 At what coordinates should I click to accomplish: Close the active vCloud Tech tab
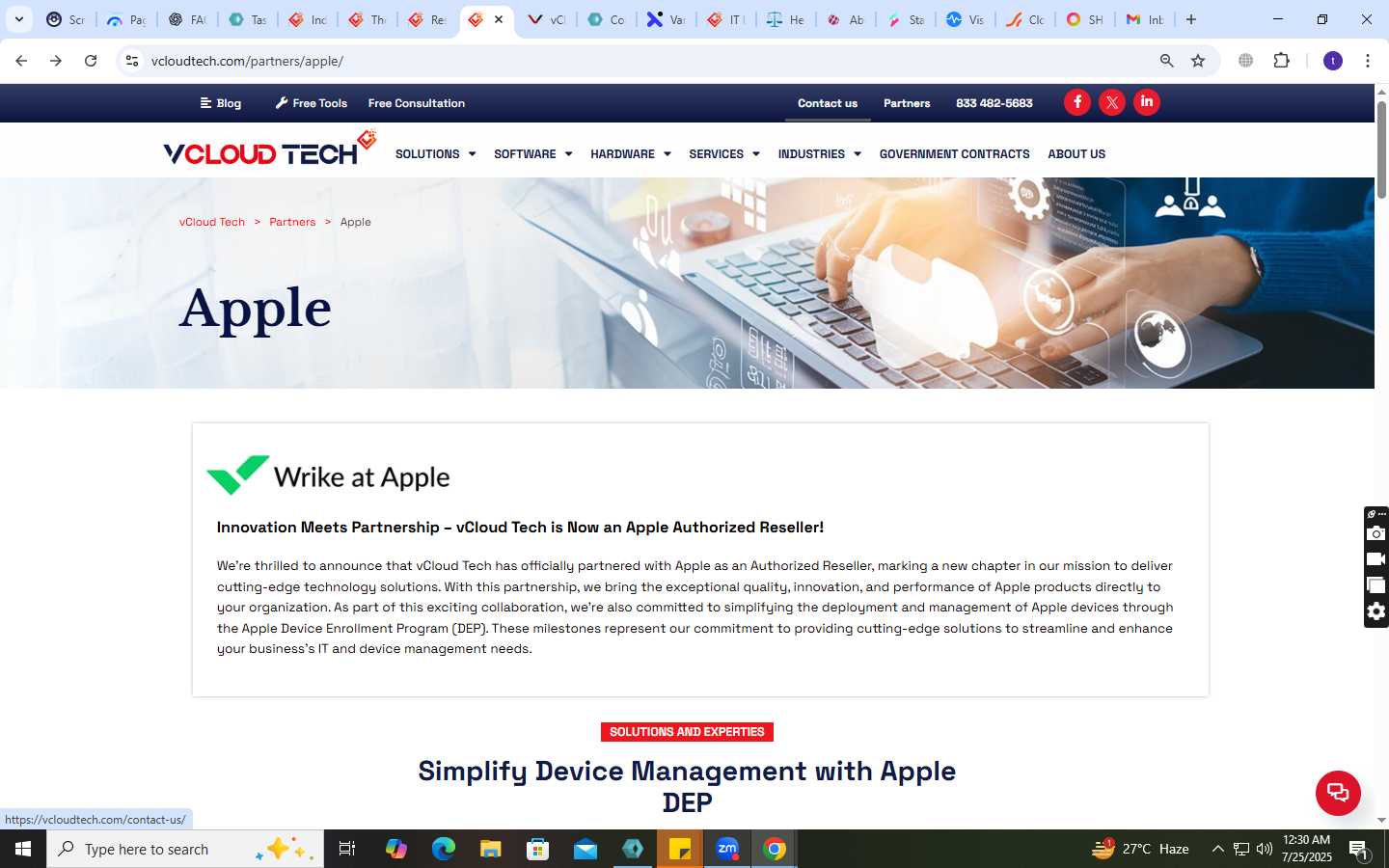(x=499, y=19)
